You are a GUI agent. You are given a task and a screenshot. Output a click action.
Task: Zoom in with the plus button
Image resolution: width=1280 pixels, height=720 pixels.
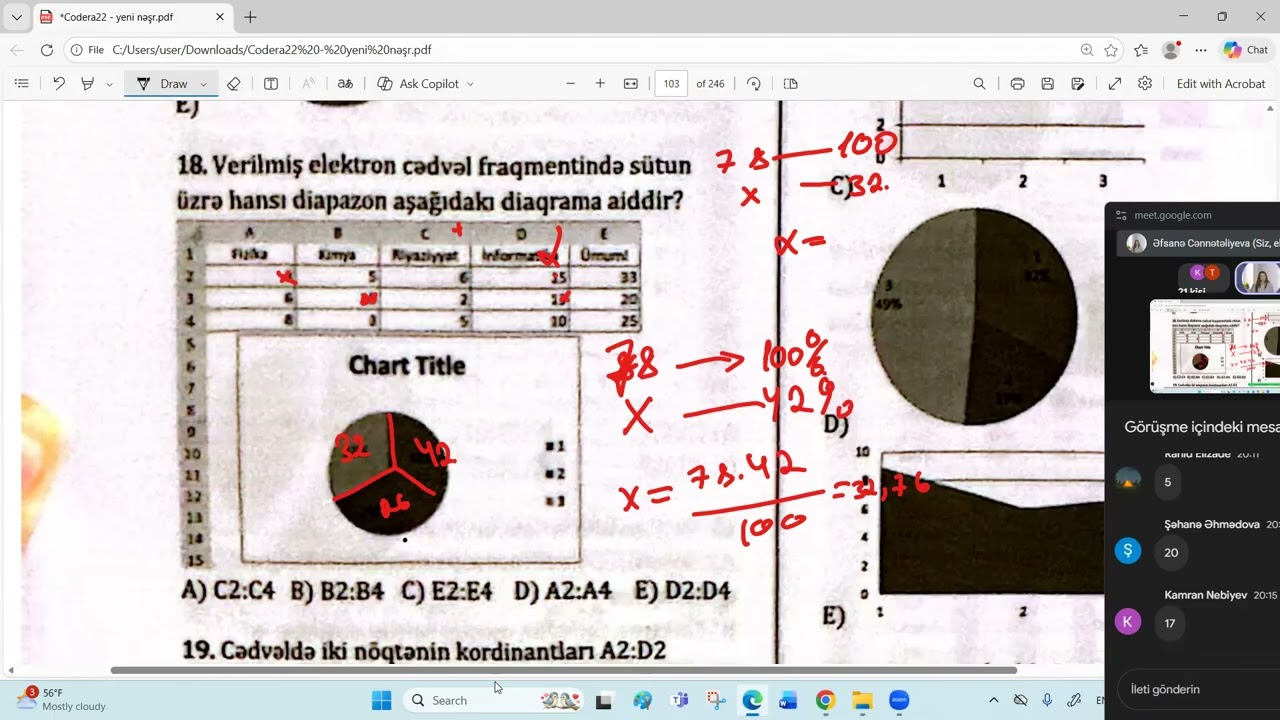coord(600,84)
